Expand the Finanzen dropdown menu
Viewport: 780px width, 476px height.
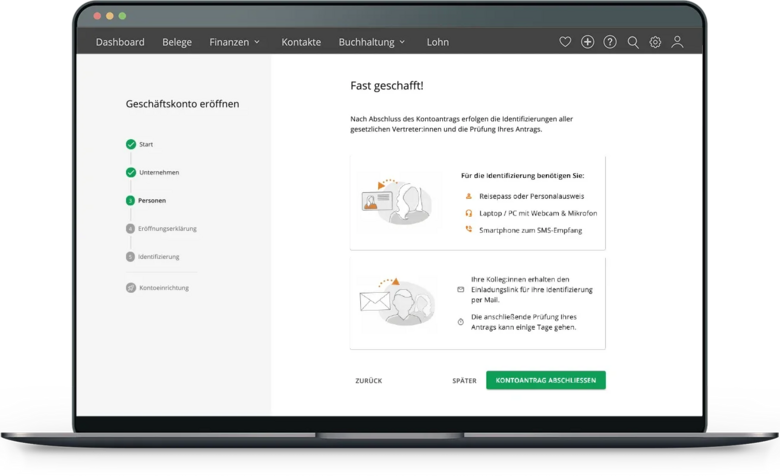pyautogui.click(x=234, y=42)
